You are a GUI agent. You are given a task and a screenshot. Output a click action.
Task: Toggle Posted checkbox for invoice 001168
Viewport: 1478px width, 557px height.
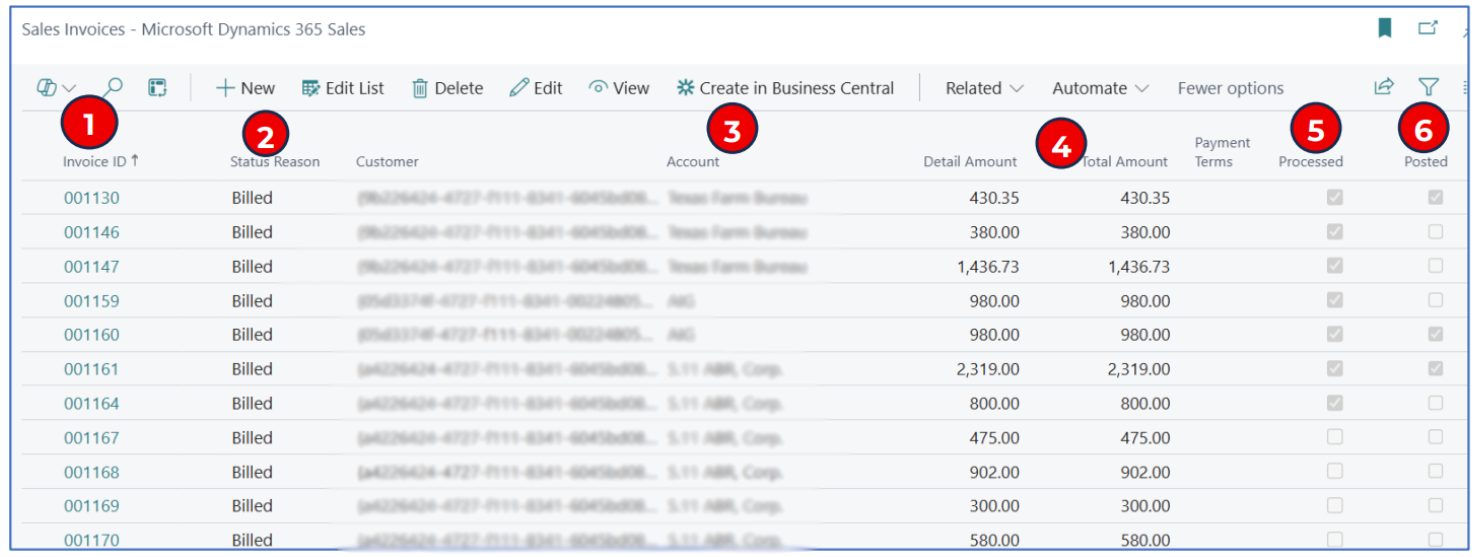(x=1436, y=471)
